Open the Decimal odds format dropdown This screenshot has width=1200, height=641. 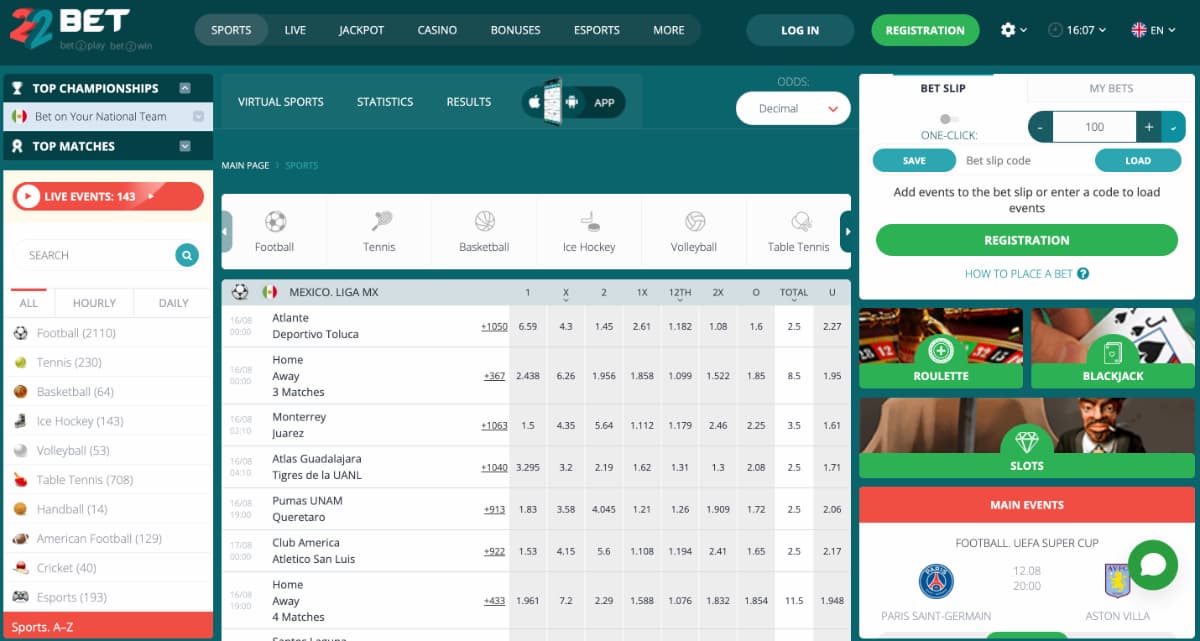tap(793, 108)
